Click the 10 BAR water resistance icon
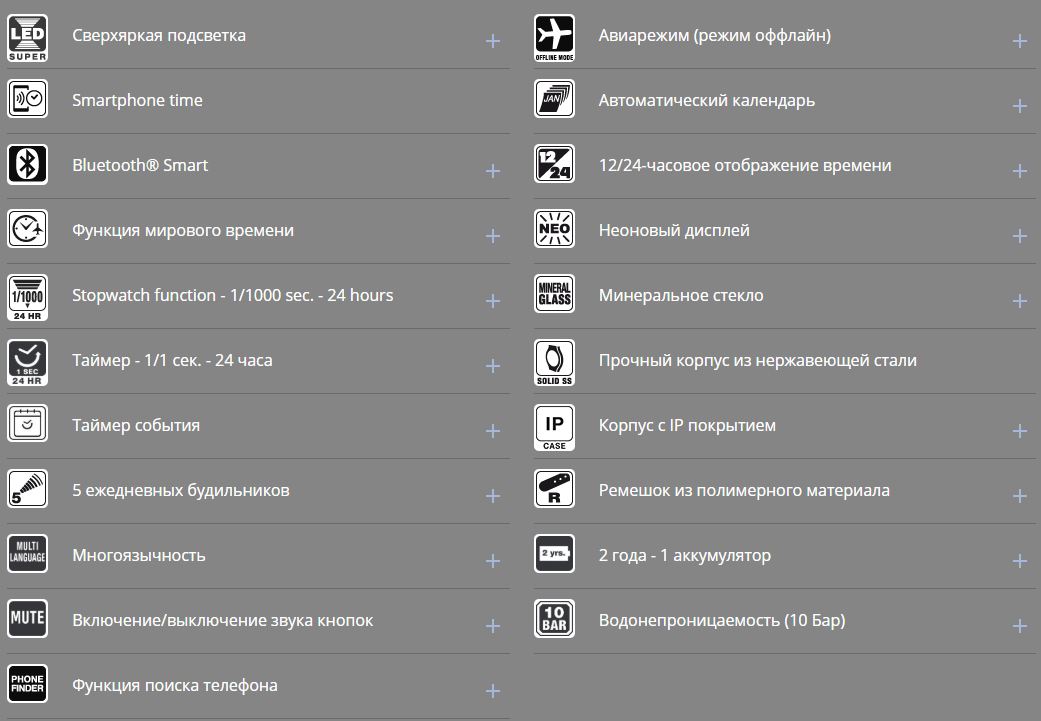Viewport: 1041px width, 721px height. pos(554,620)
